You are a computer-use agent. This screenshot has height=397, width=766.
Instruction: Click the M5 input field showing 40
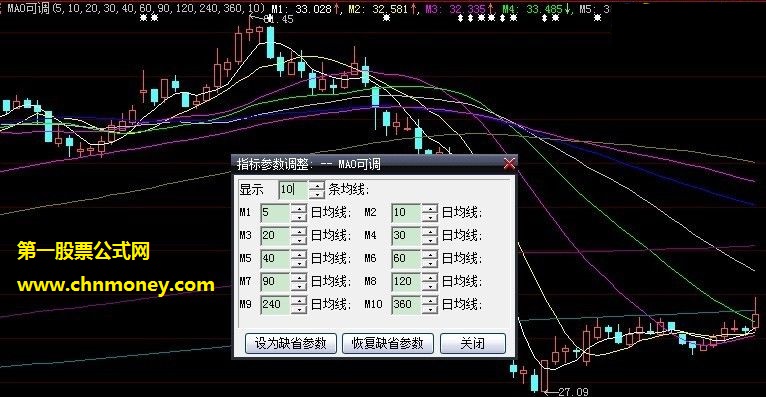(x=276, y=259)
